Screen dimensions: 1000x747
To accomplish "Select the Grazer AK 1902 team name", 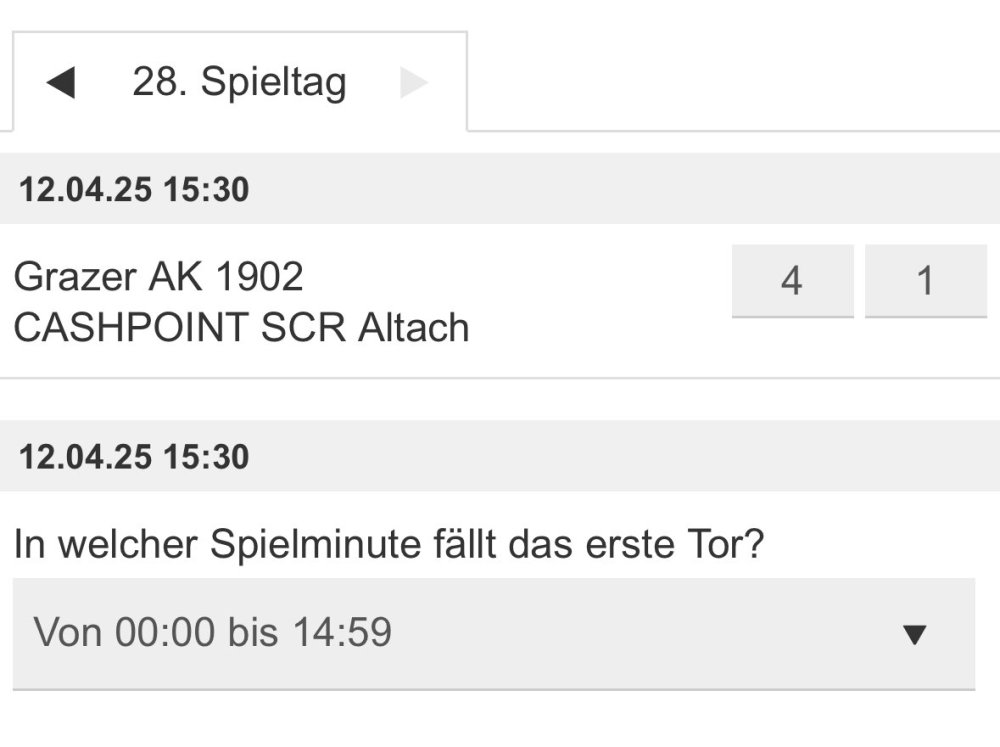I will [158, 276].
